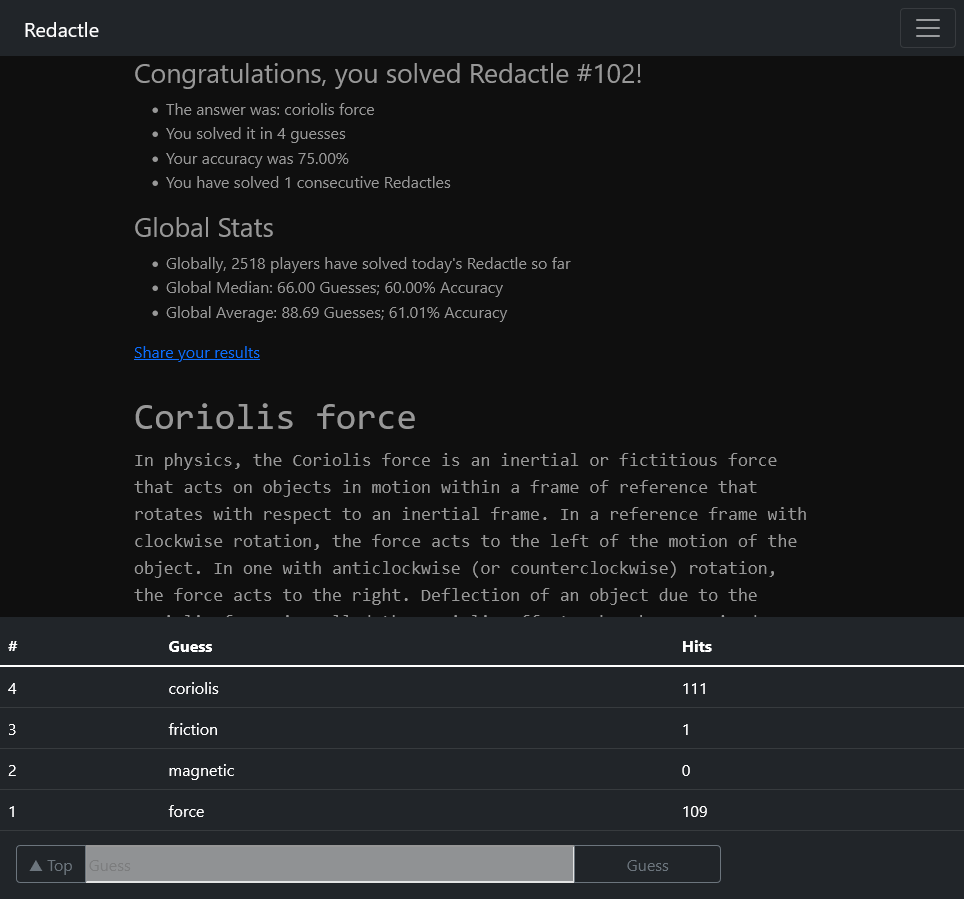Select the magnetic guess row

tap(201, 770)
